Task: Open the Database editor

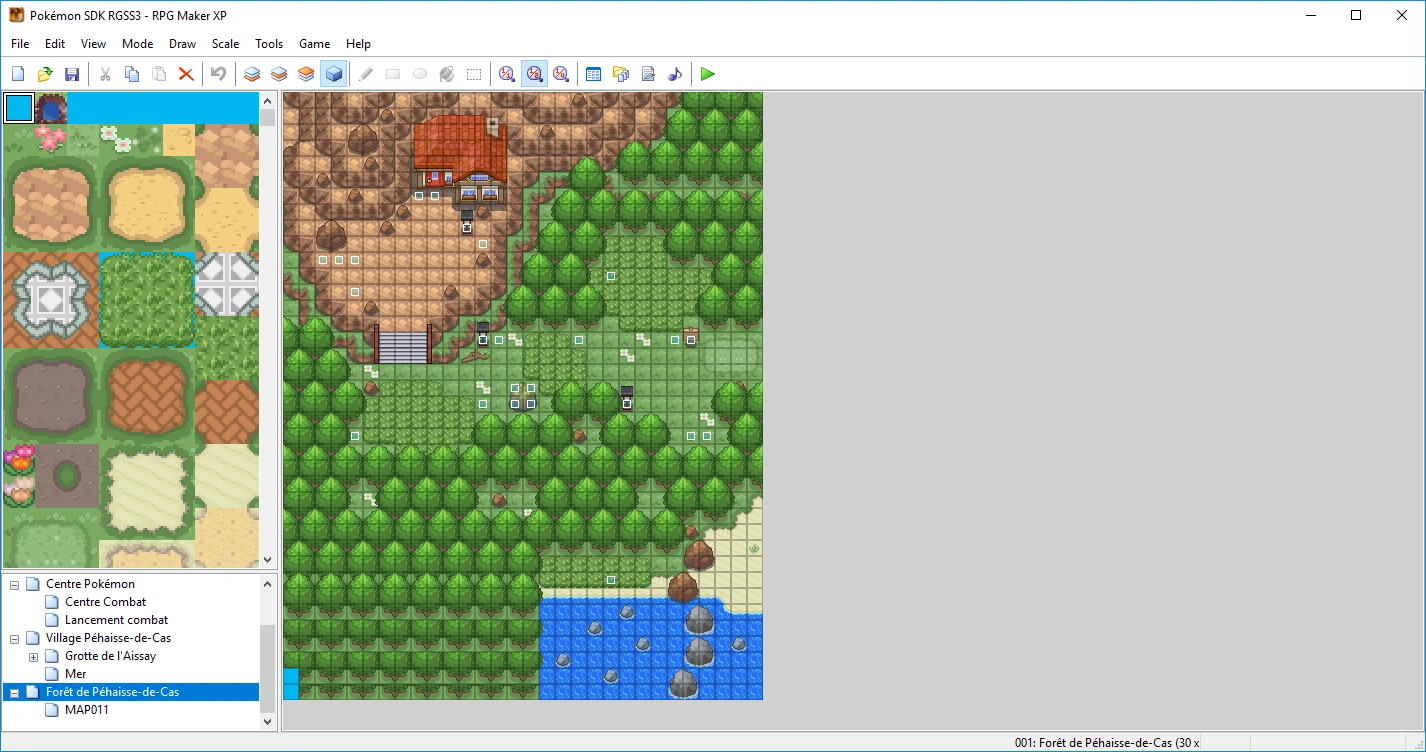Action: point(593,73)
